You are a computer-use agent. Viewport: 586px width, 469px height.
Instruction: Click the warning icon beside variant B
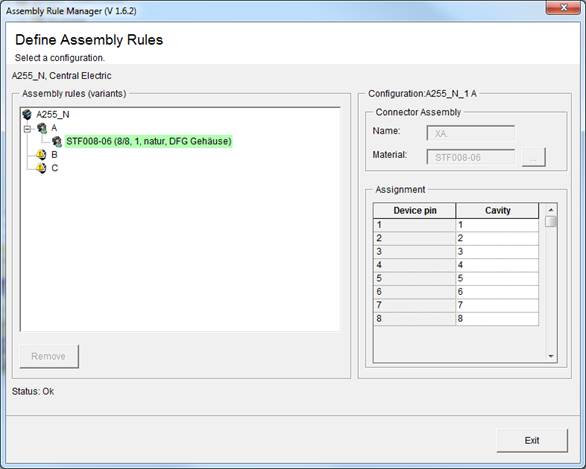tap(41, 154)
